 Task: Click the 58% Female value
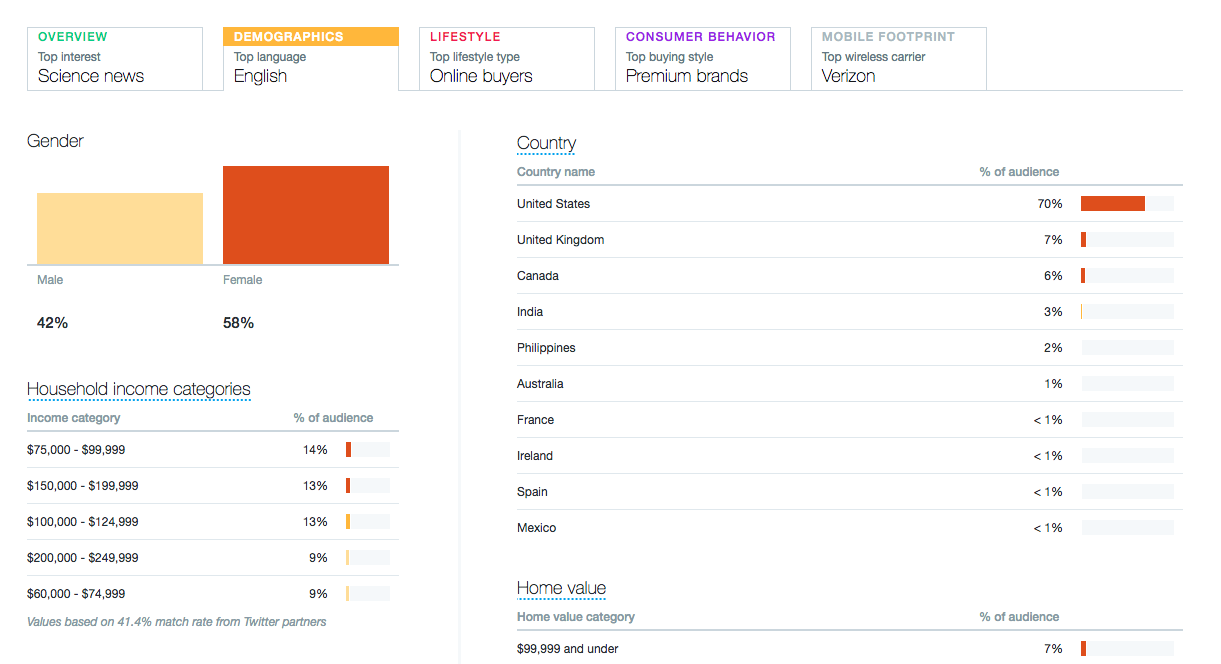point(238,323)
